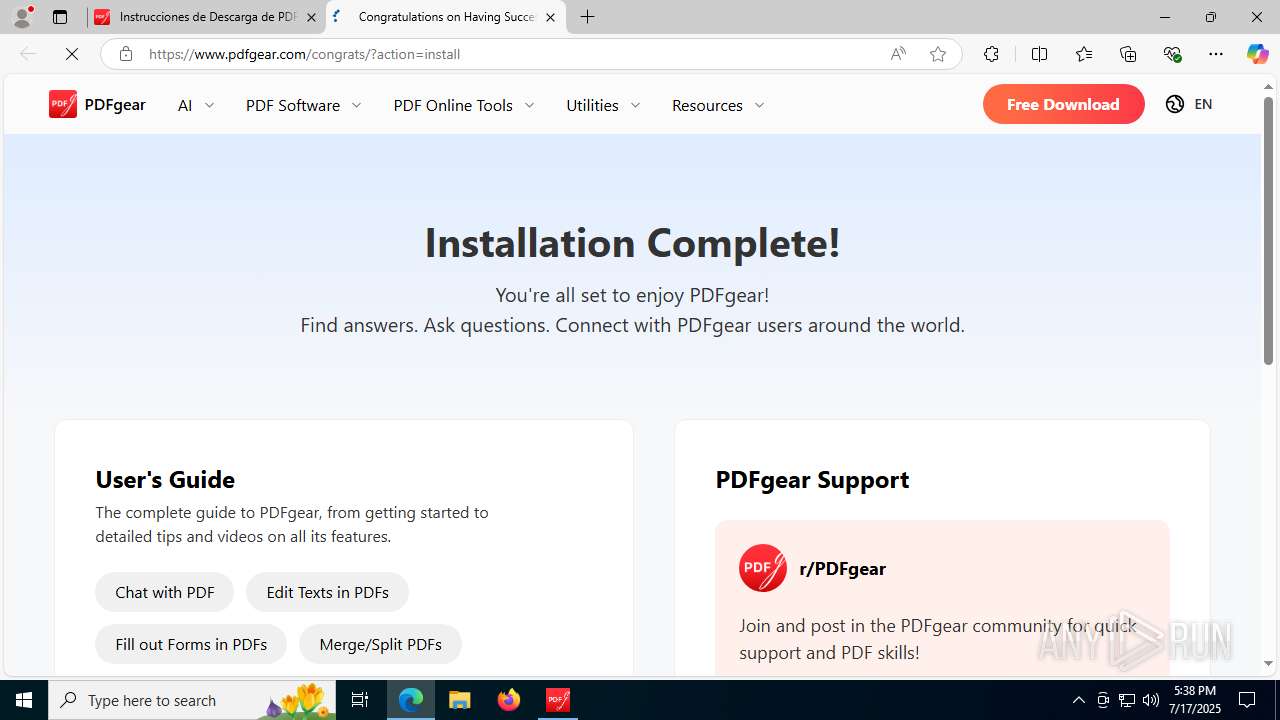
Task: Select the Congratulations tab
Action: (x=446, y=17)
